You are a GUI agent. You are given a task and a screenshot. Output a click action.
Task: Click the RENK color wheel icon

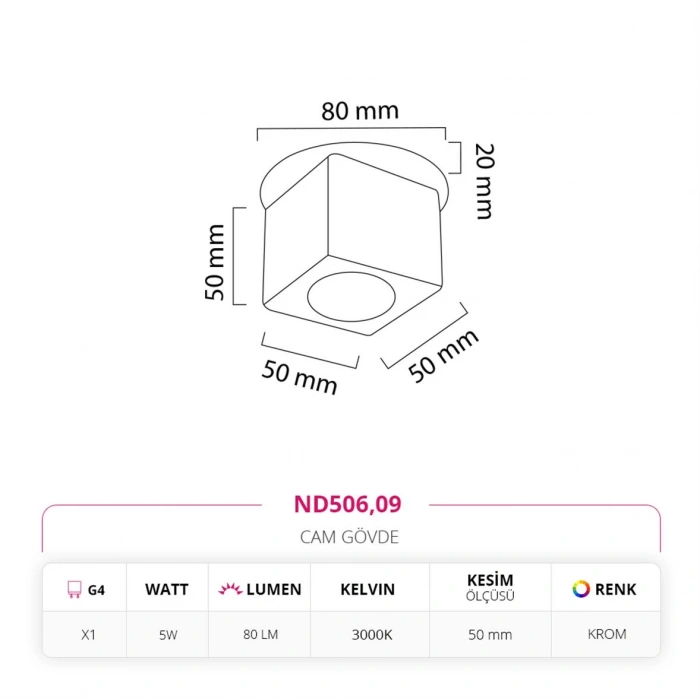[580, 589]
